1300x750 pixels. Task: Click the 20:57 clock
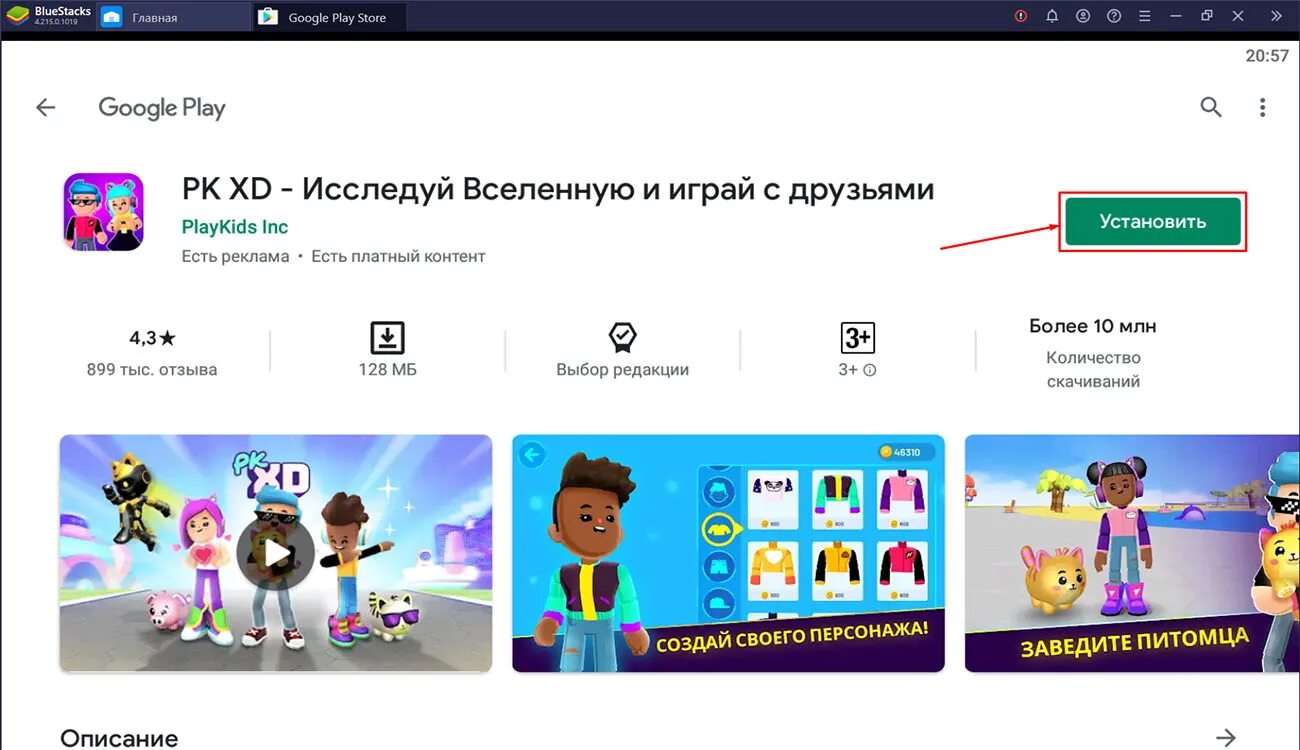(1267, 56)
